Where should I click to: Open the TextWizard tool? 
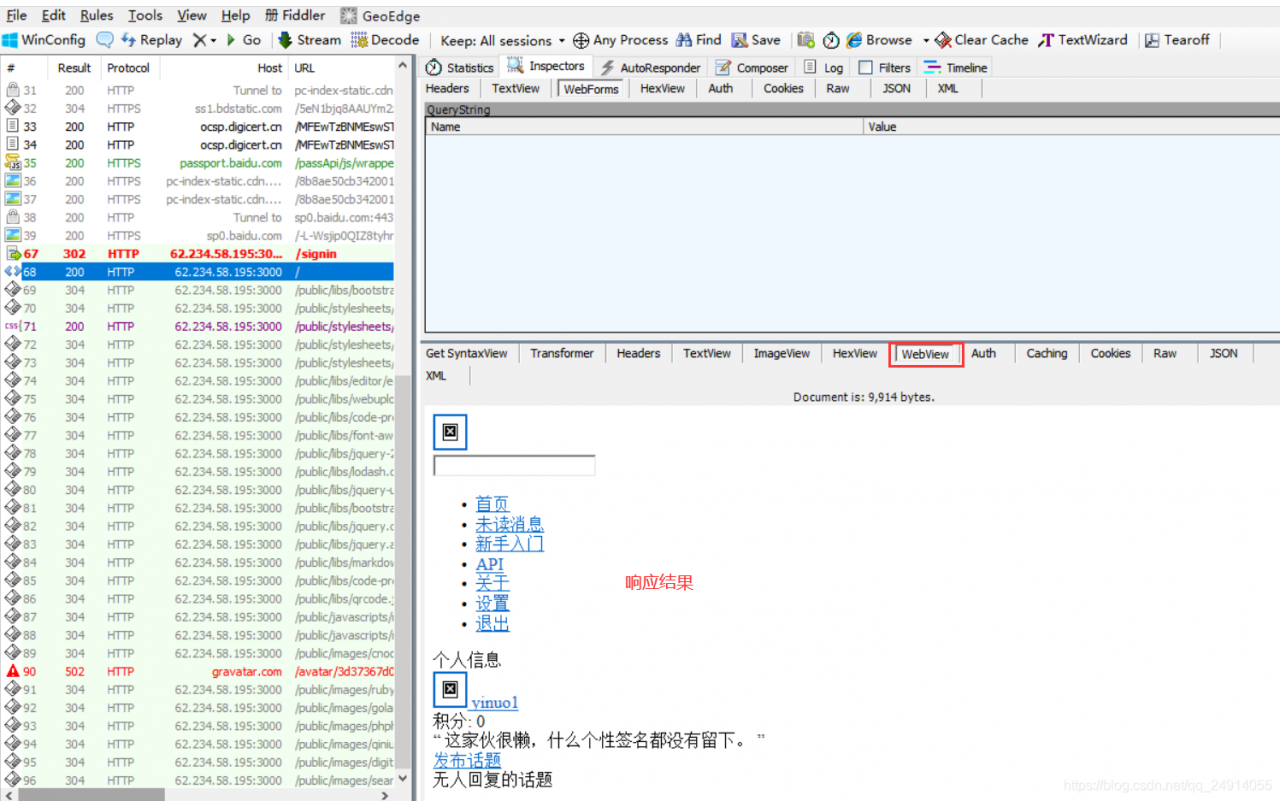coord(1083,40)
